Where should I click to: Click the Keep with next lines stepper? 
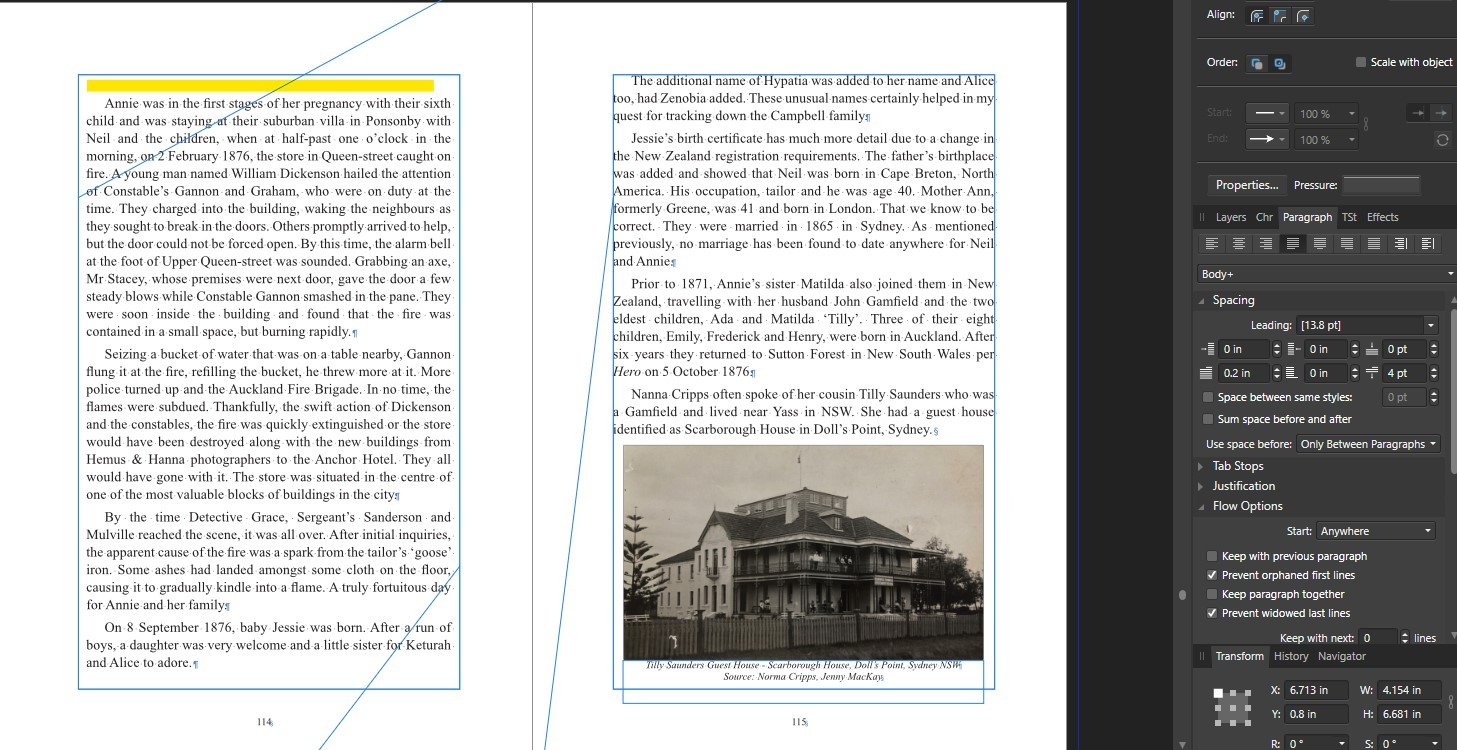pos(1404,638)
